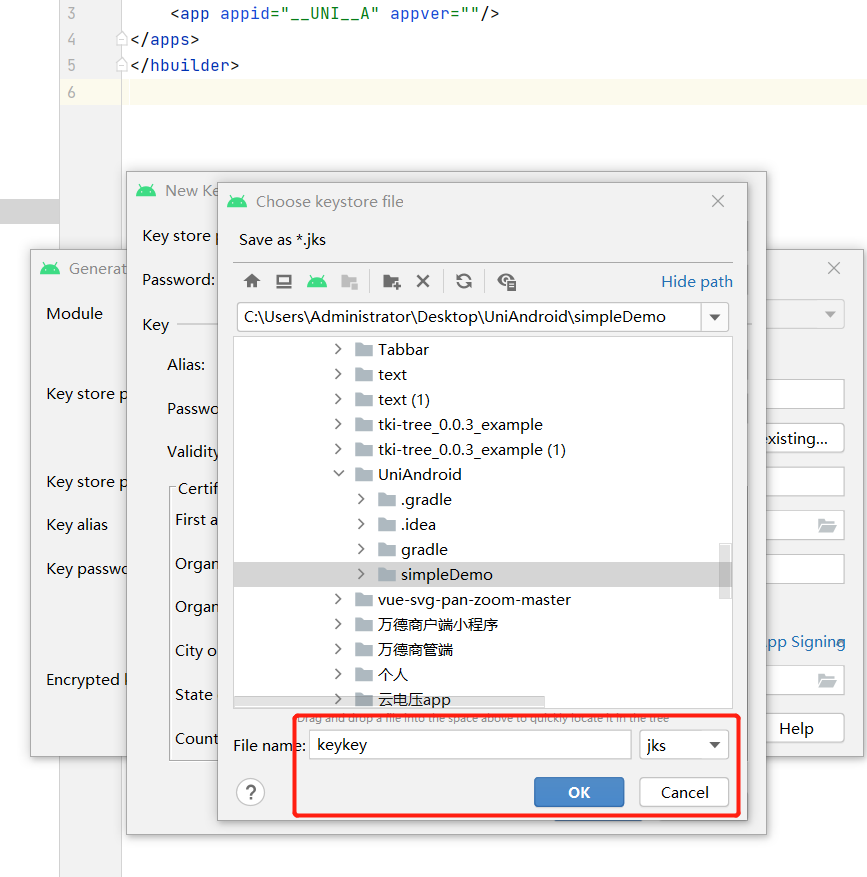Select the 个人 folder row
This screenshot has width=867, height=877.
(482, 674)
